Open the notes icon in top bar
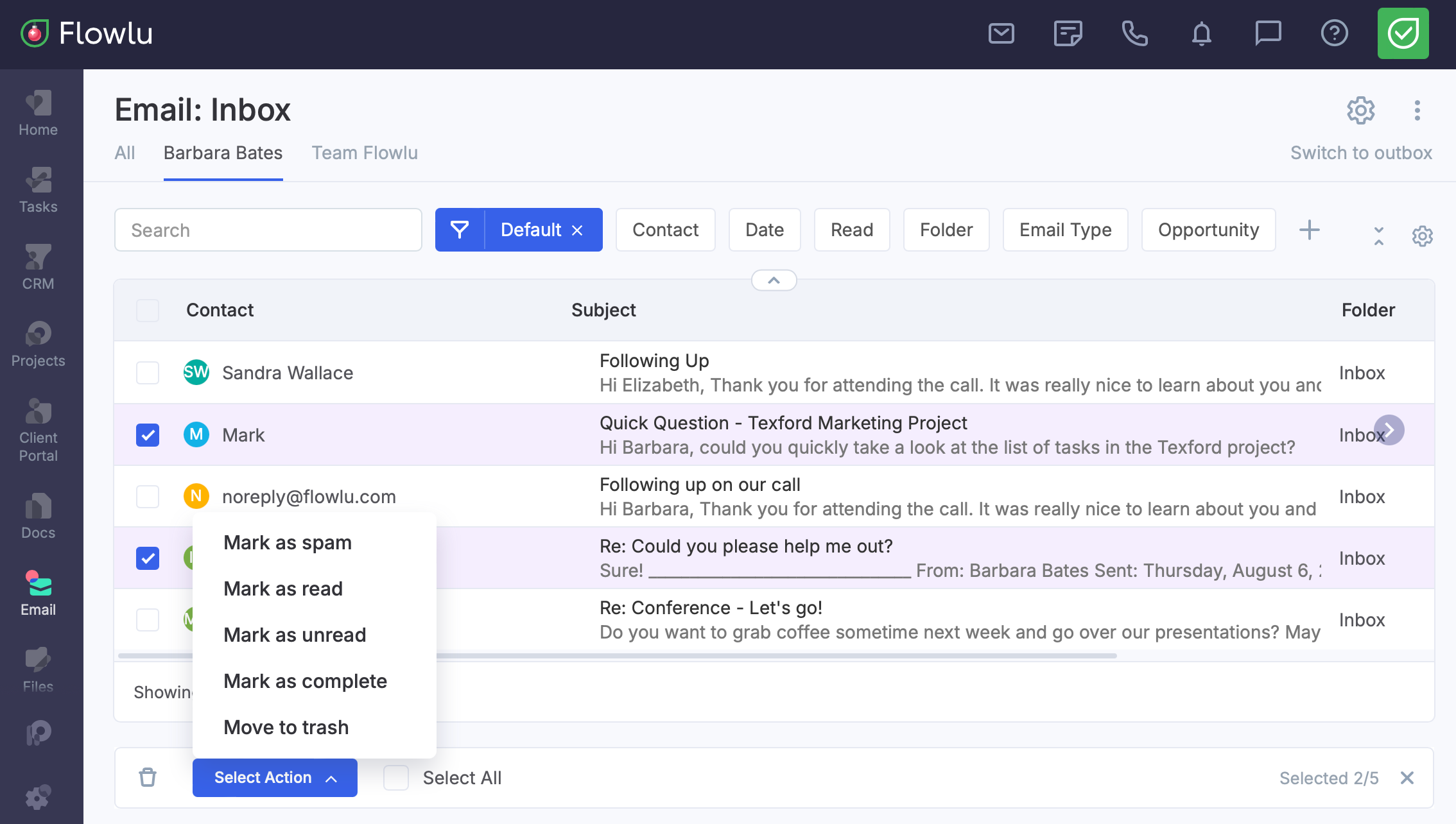 1068,33
